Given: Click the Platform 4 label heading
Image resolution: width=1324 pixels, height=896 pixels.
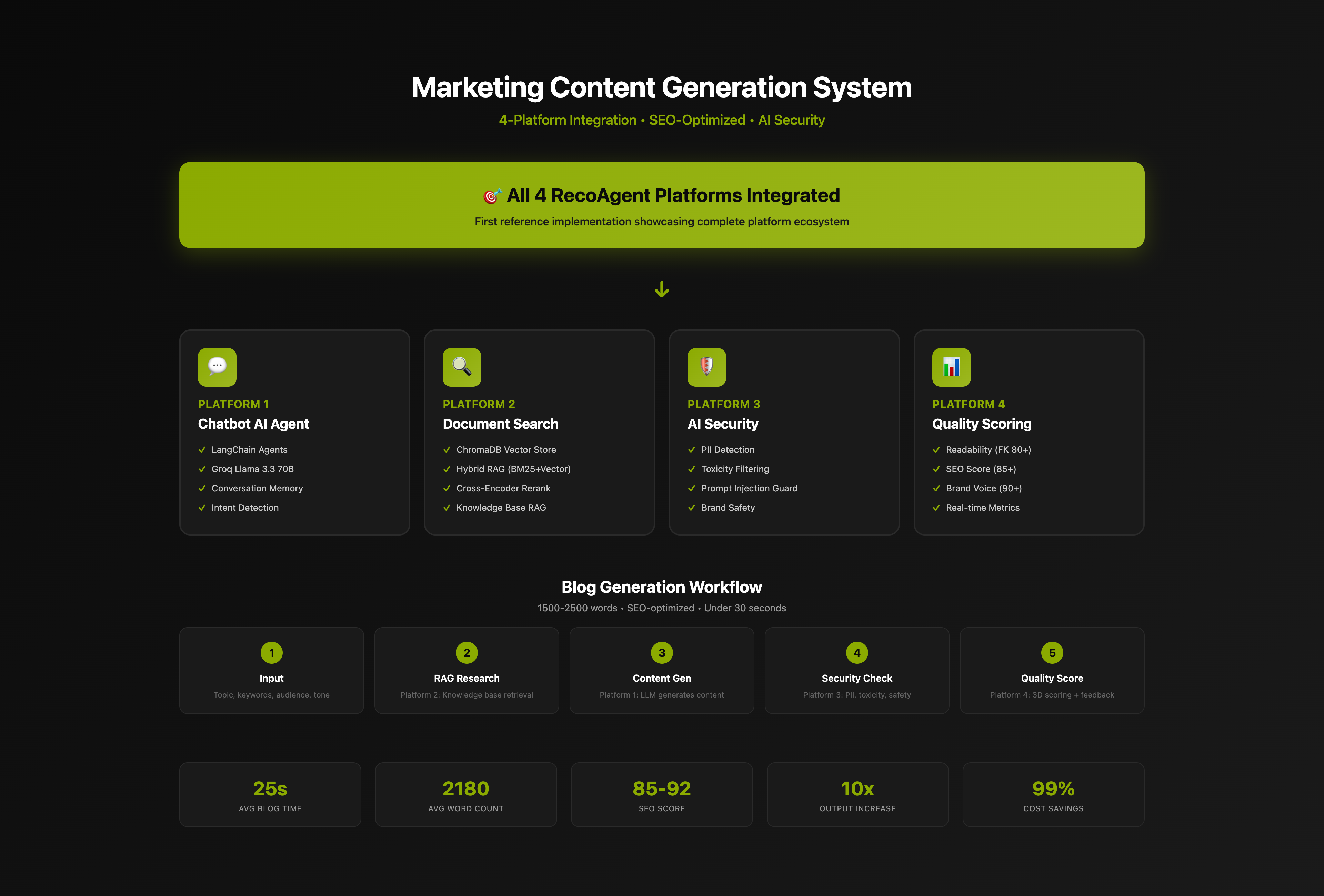Looking at the screenshot, I should (x=968, y=404).
